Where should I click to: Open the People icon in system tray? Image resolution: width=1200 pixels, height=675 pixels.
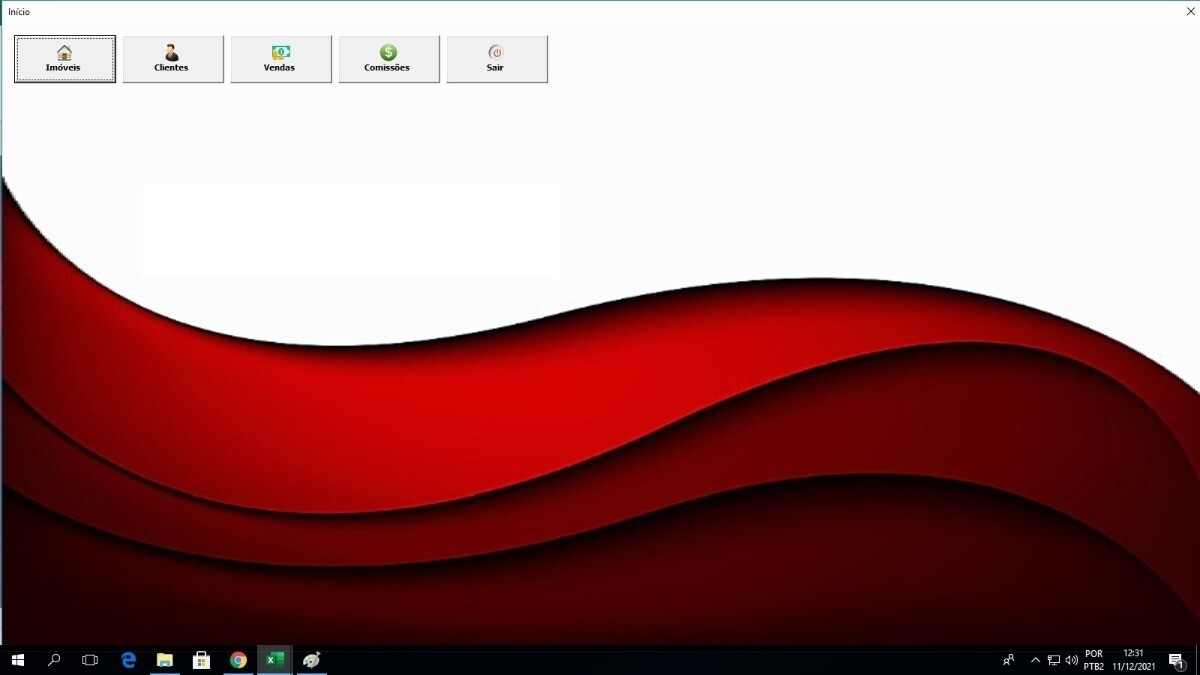click(x=1008, y=660)
